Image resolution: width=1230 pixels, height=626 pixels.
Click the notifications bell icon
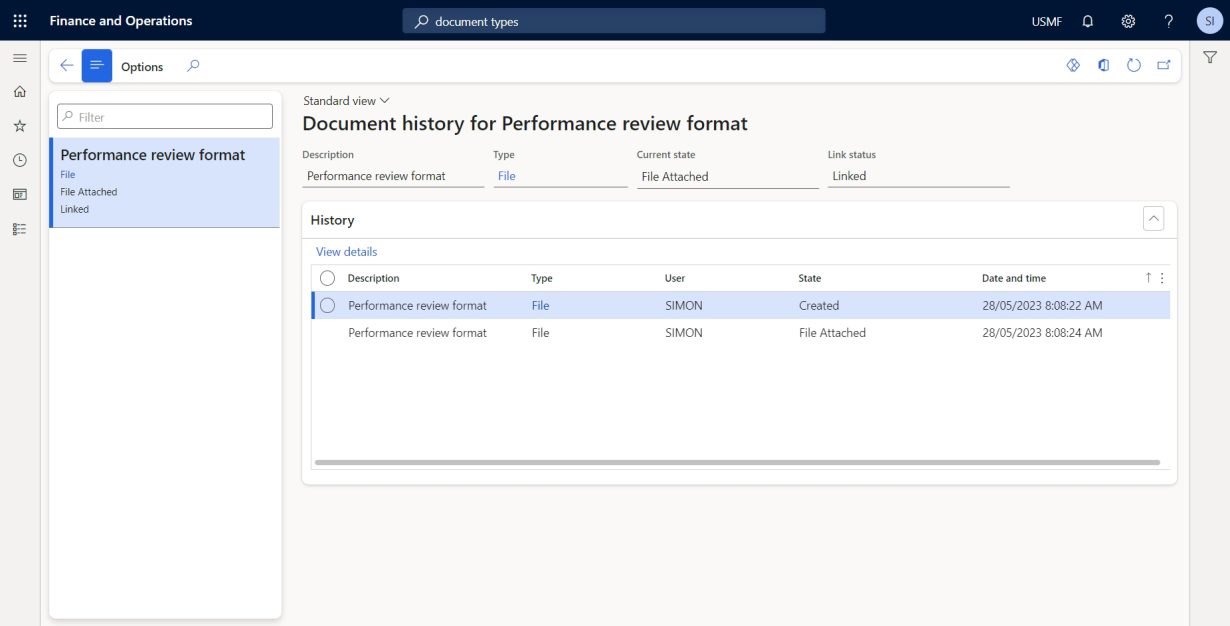(1086, 20)
